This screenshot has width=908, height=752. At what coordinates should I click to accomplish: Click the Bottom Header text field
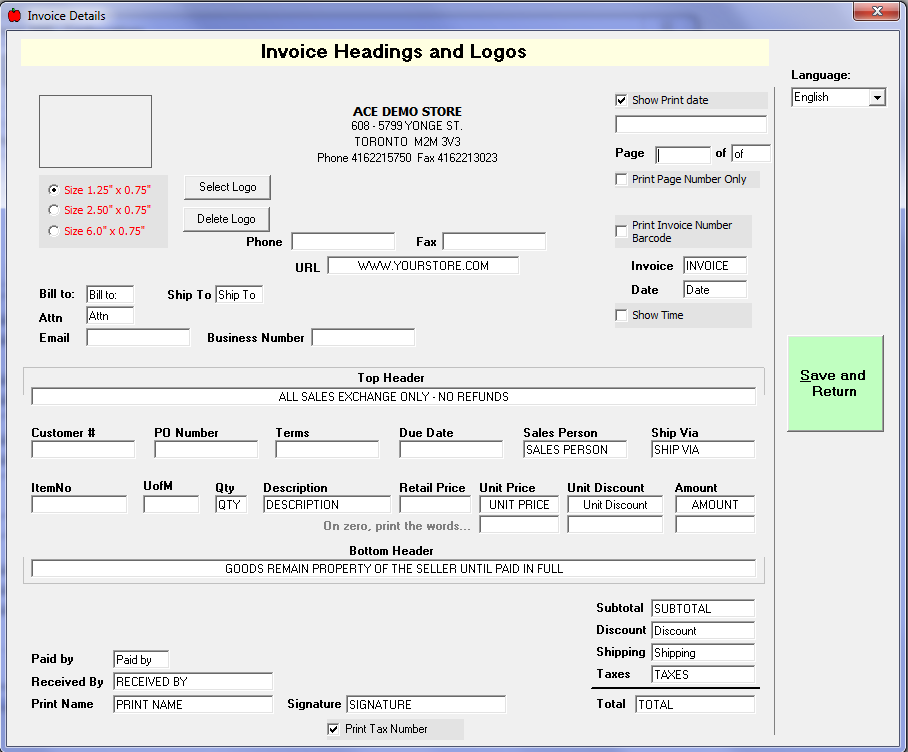click(x=394, y=568)
